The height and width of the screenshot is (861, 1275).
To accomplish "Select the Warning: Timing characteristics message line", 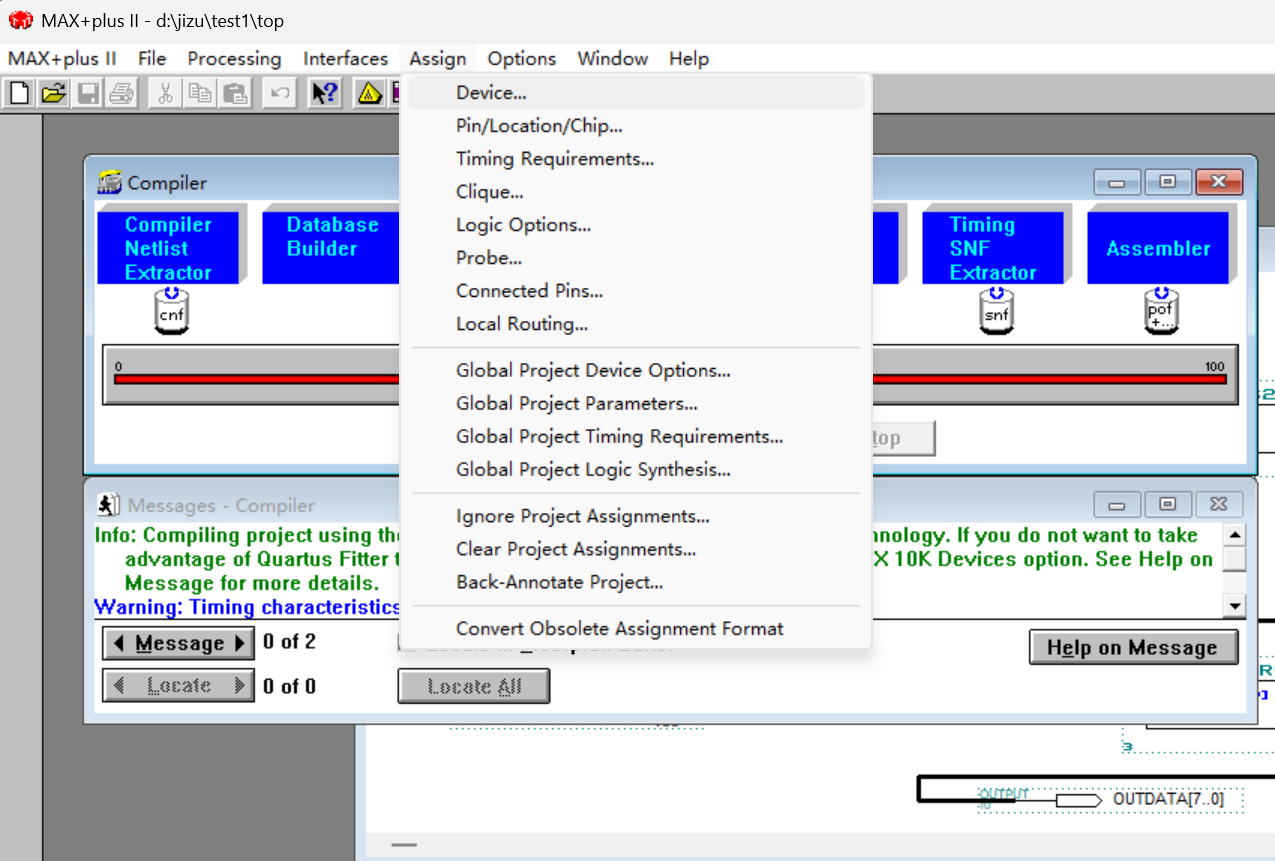I will [248, 607].
